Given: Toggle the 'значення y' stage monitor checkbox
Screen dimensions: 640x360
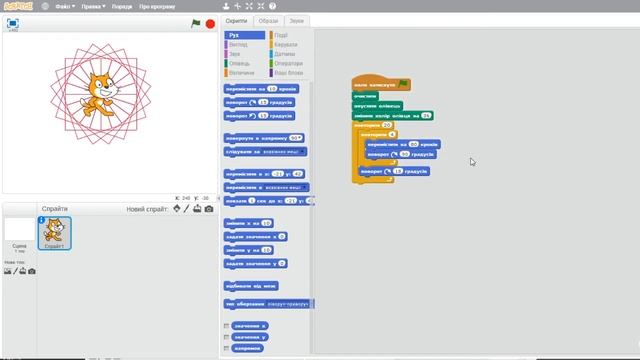Looking at the screenshot, I should 227,337.
